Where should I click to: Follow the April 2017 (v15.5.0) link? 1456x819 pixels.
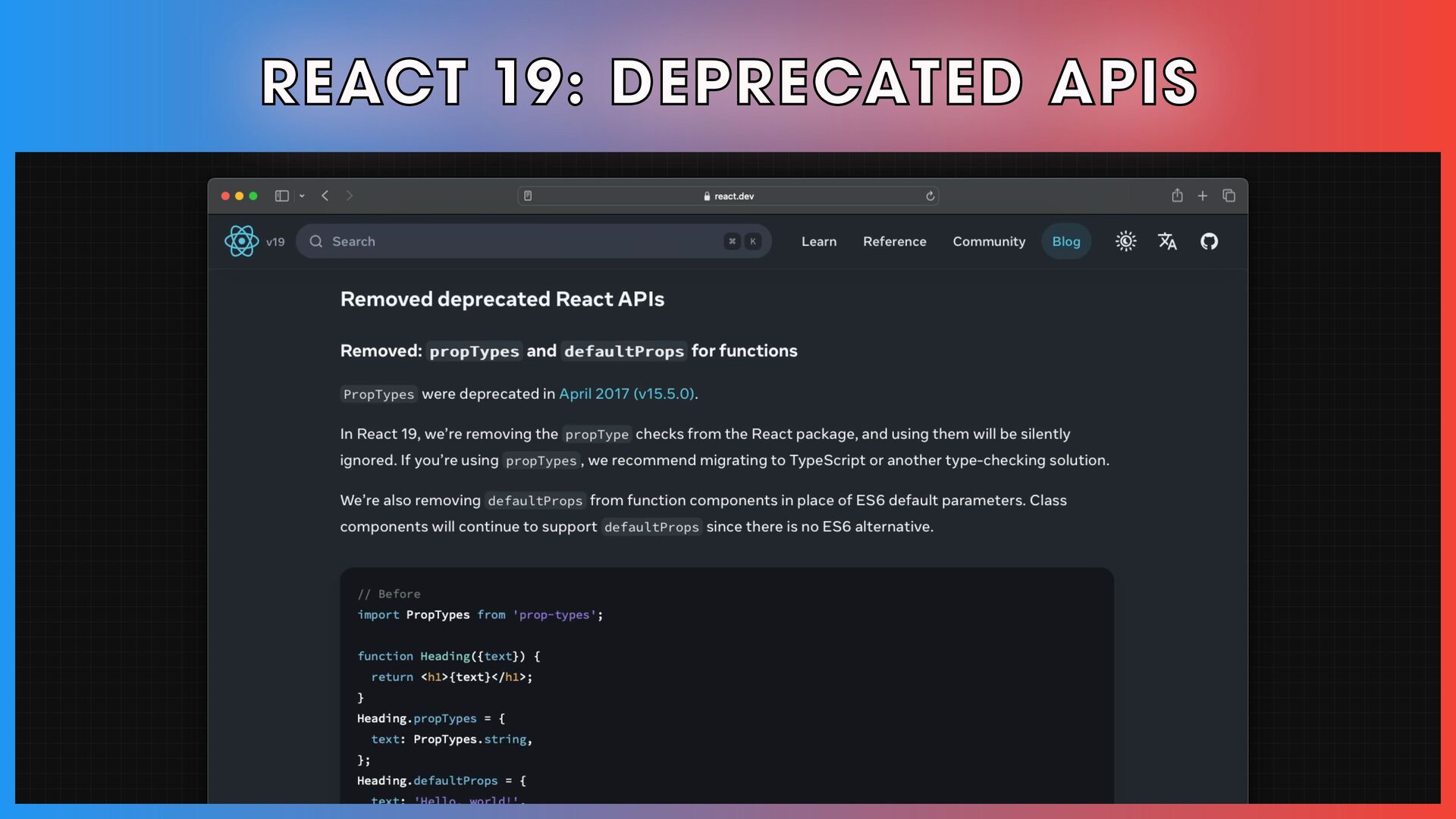coord(626,394)
